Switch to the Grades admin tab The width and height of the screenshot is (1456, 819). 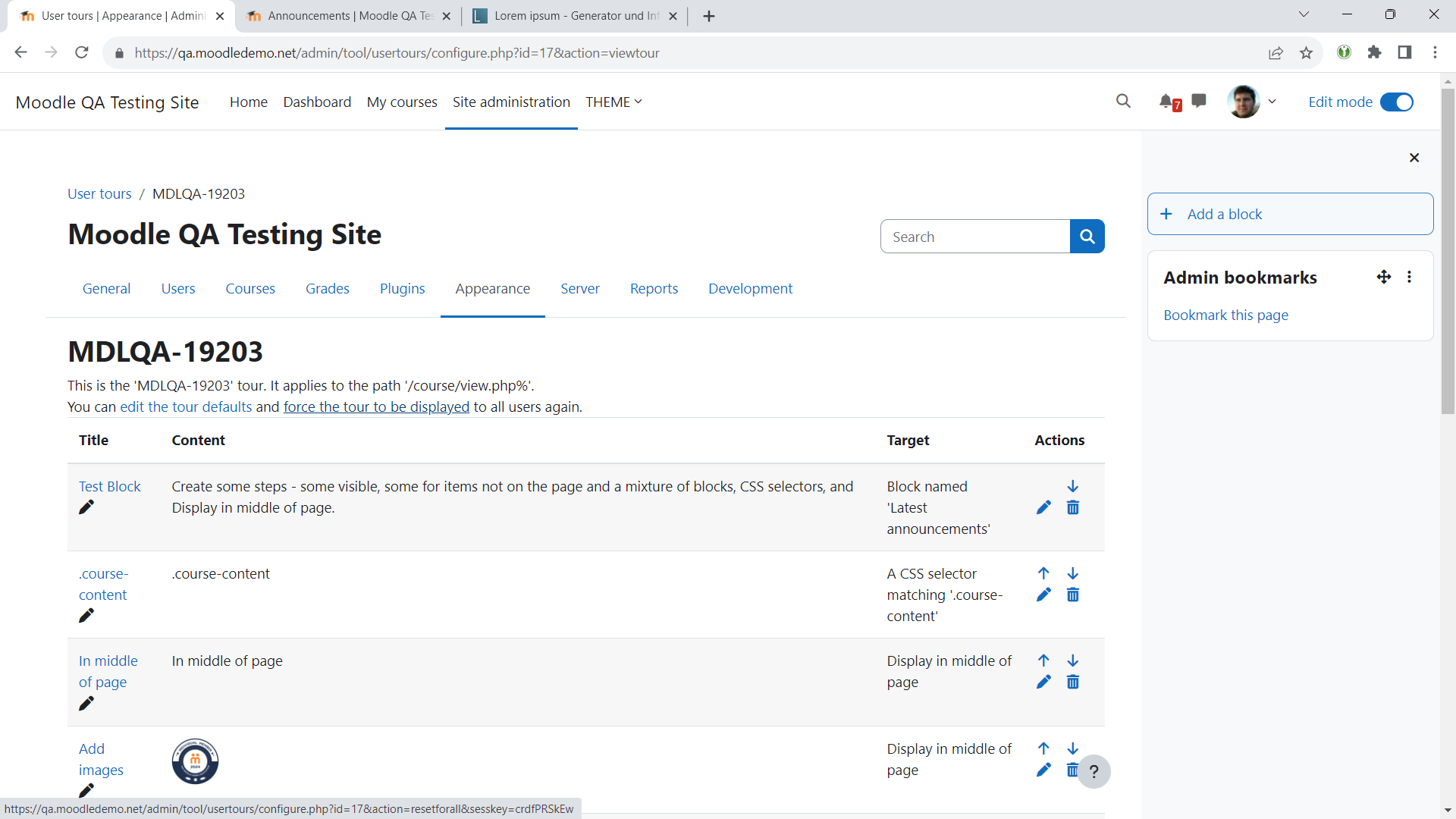tap(328, 288)
